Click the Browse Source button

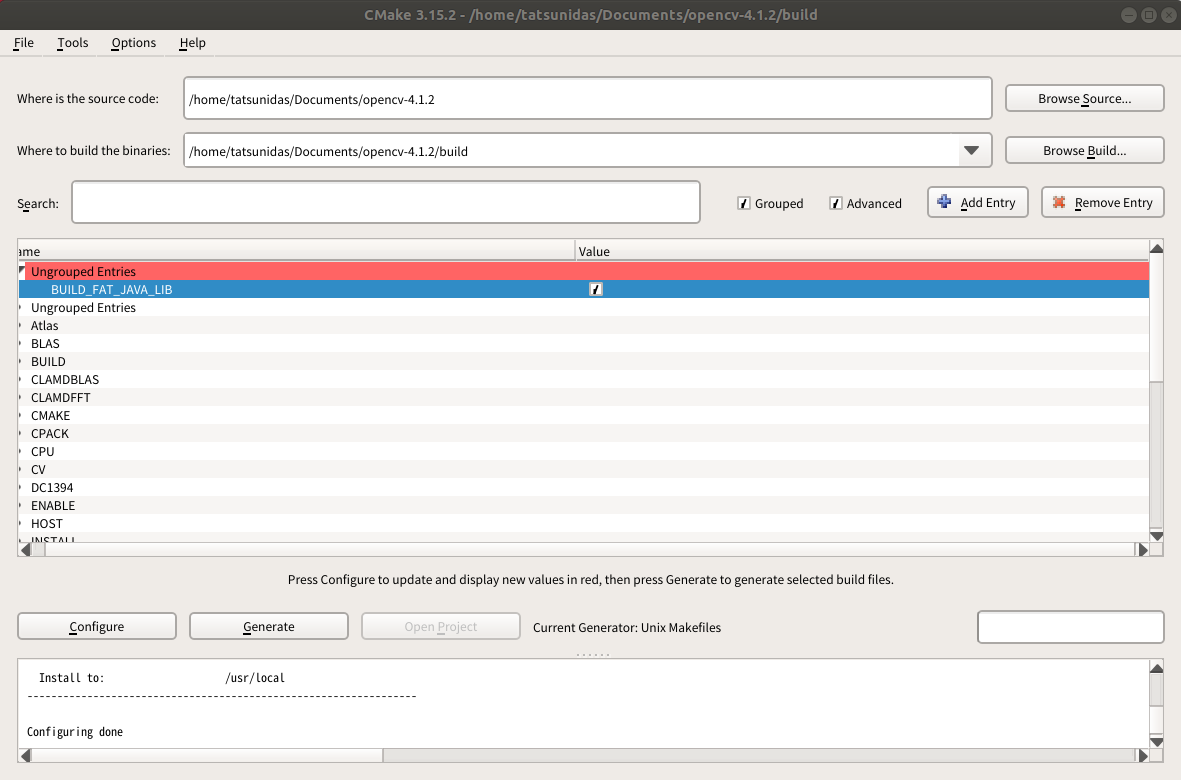(1085, 99)
